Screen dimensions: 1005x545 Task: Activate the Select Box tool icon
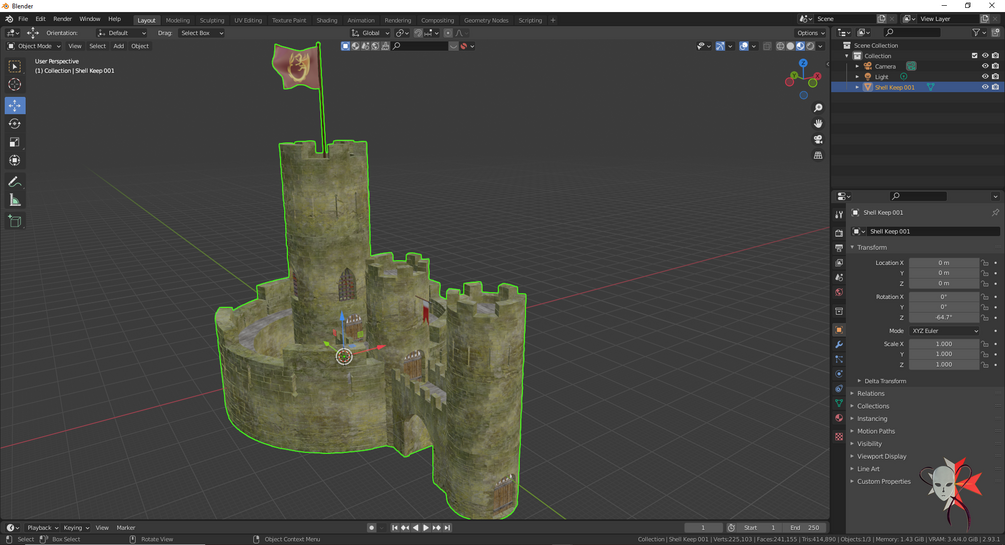15,66
